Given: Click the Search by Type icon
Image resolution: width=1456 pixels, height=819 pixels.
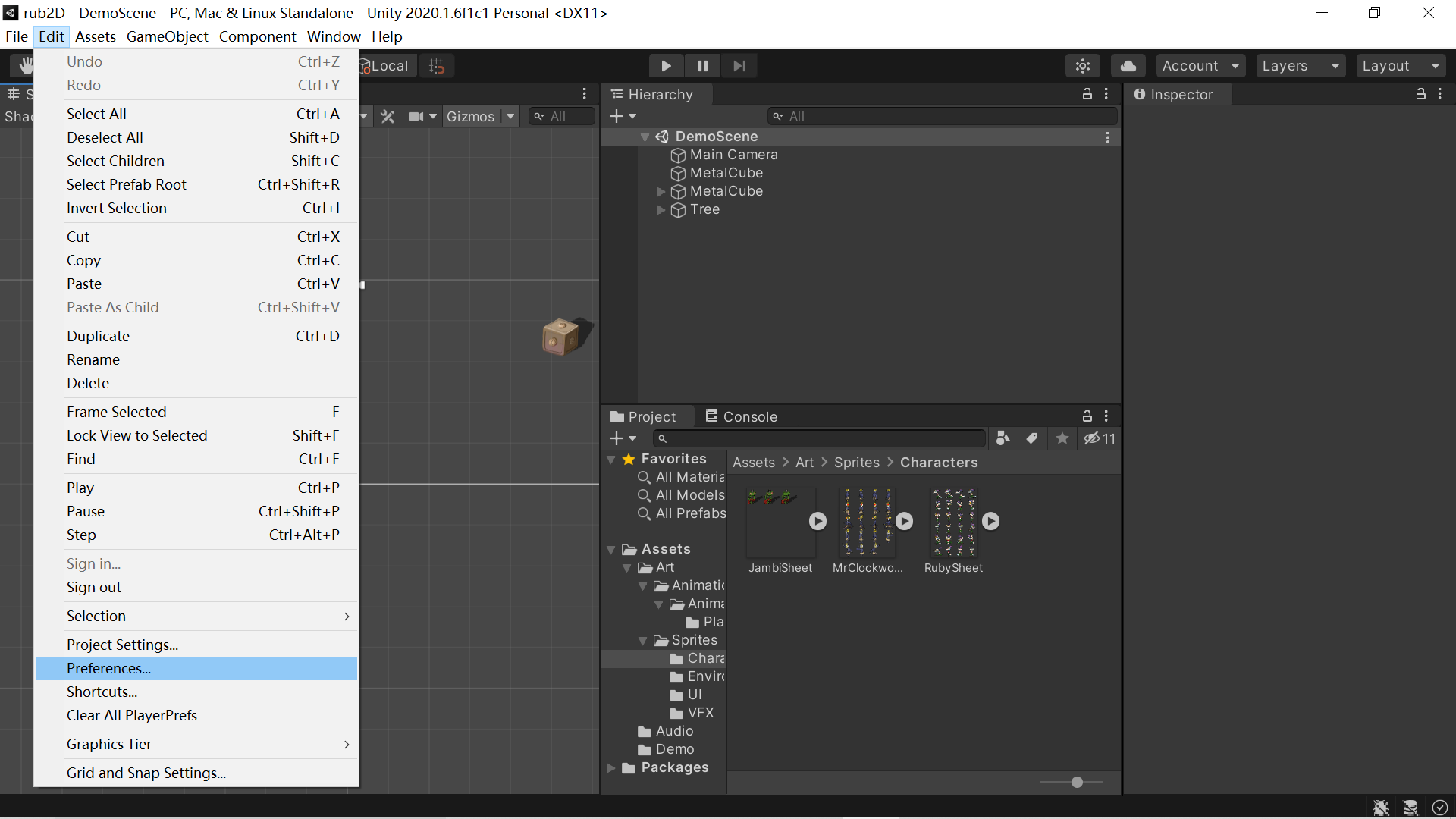Looking at the screenshot, I should 1003,438.
